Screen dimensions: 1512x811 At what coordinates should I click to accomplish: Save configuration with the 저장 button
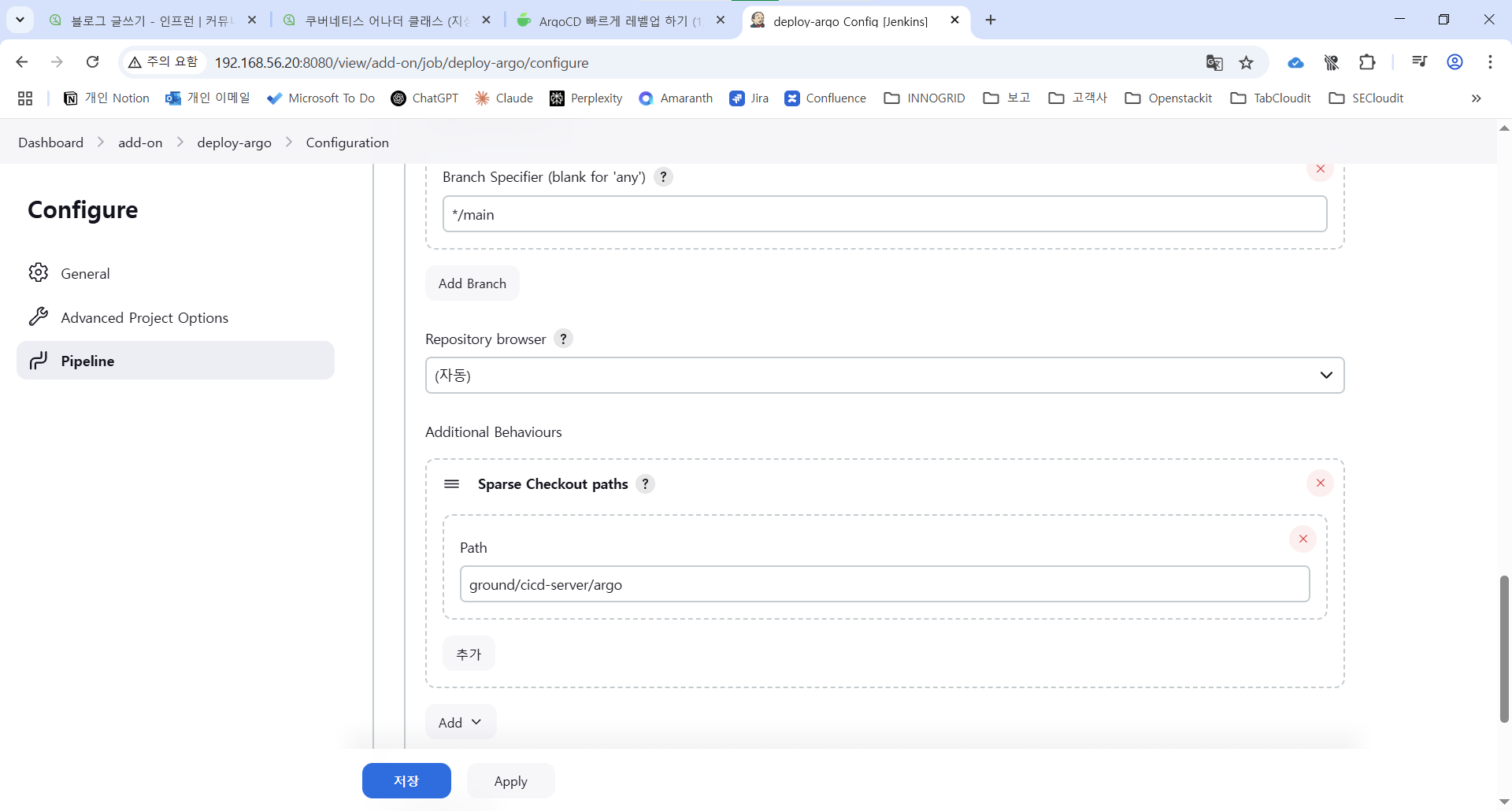406,781
